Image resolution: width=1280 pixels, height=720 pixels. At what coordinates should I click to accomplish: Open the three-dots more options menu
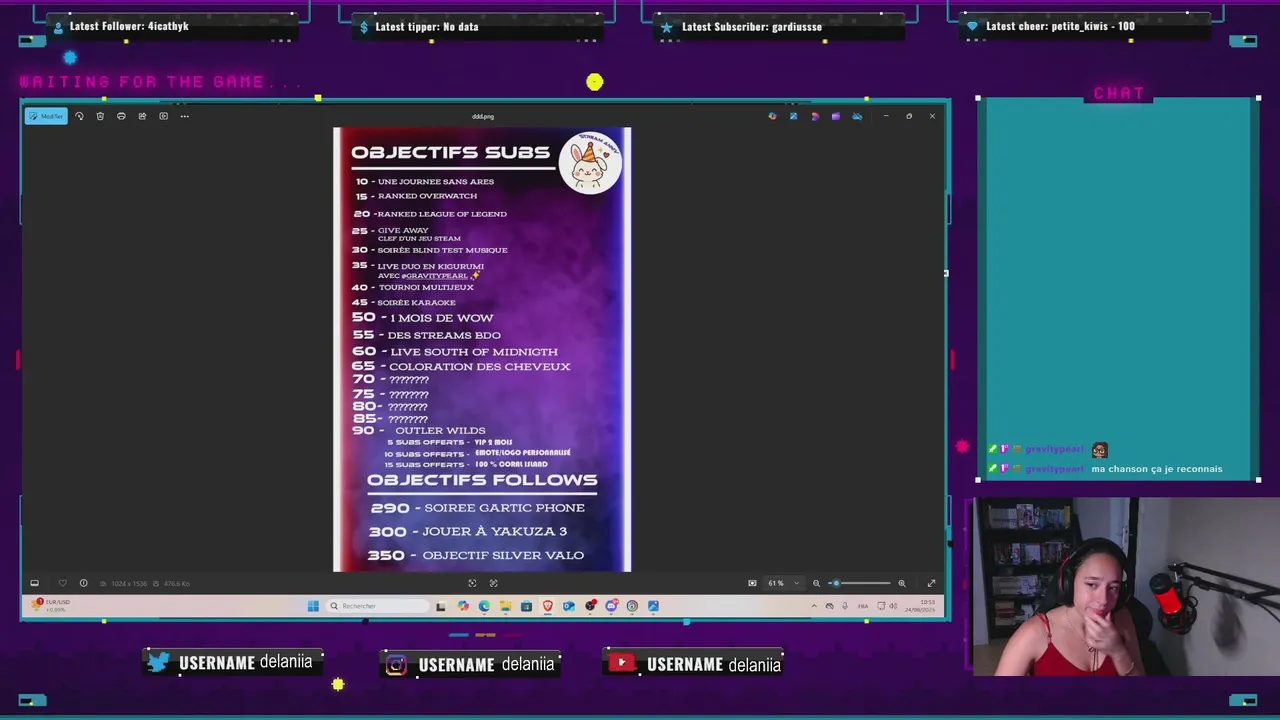coord(184,116)
